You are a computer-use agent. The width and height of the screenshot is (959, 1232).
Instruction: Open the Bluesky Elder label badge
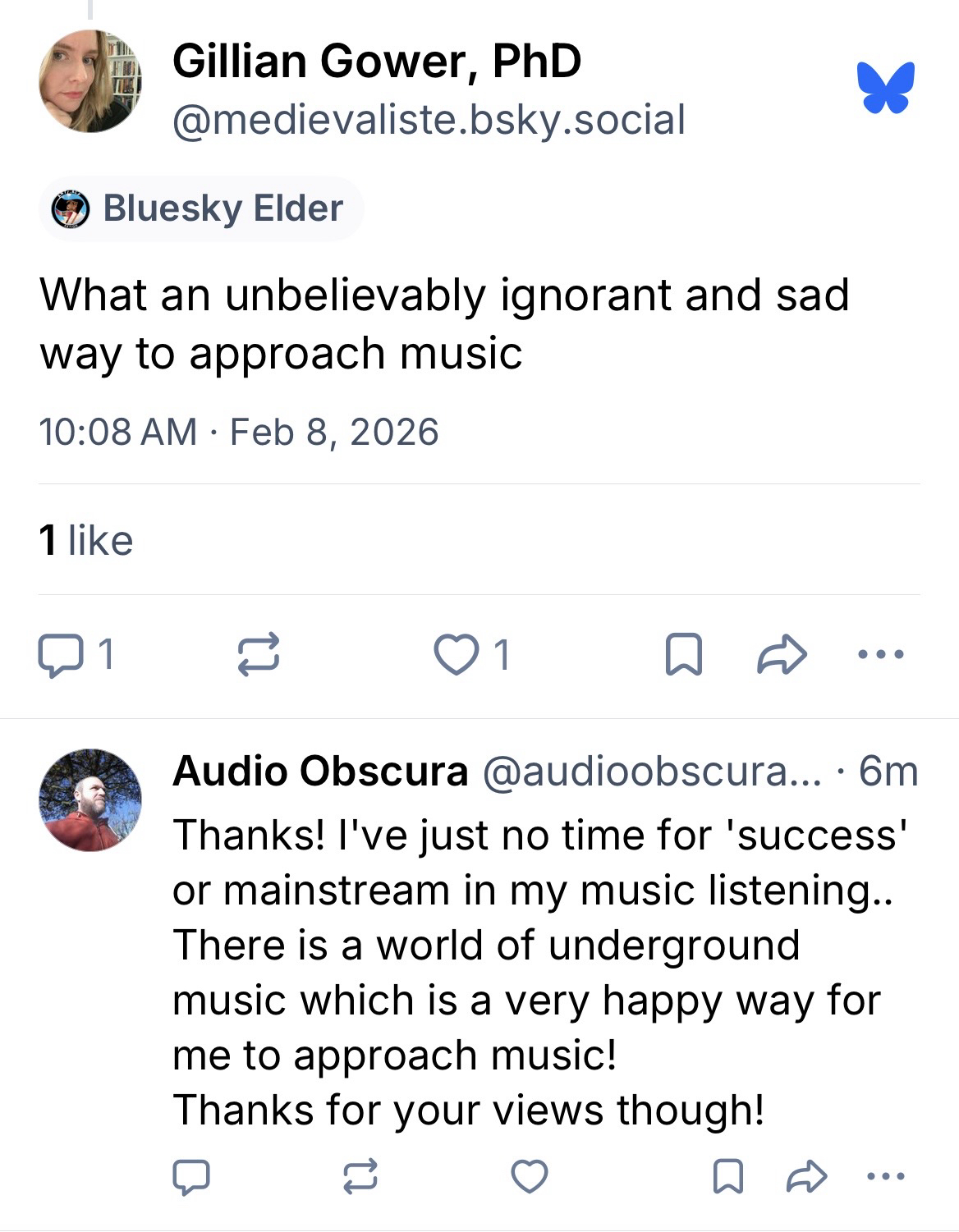click(201, 208)
